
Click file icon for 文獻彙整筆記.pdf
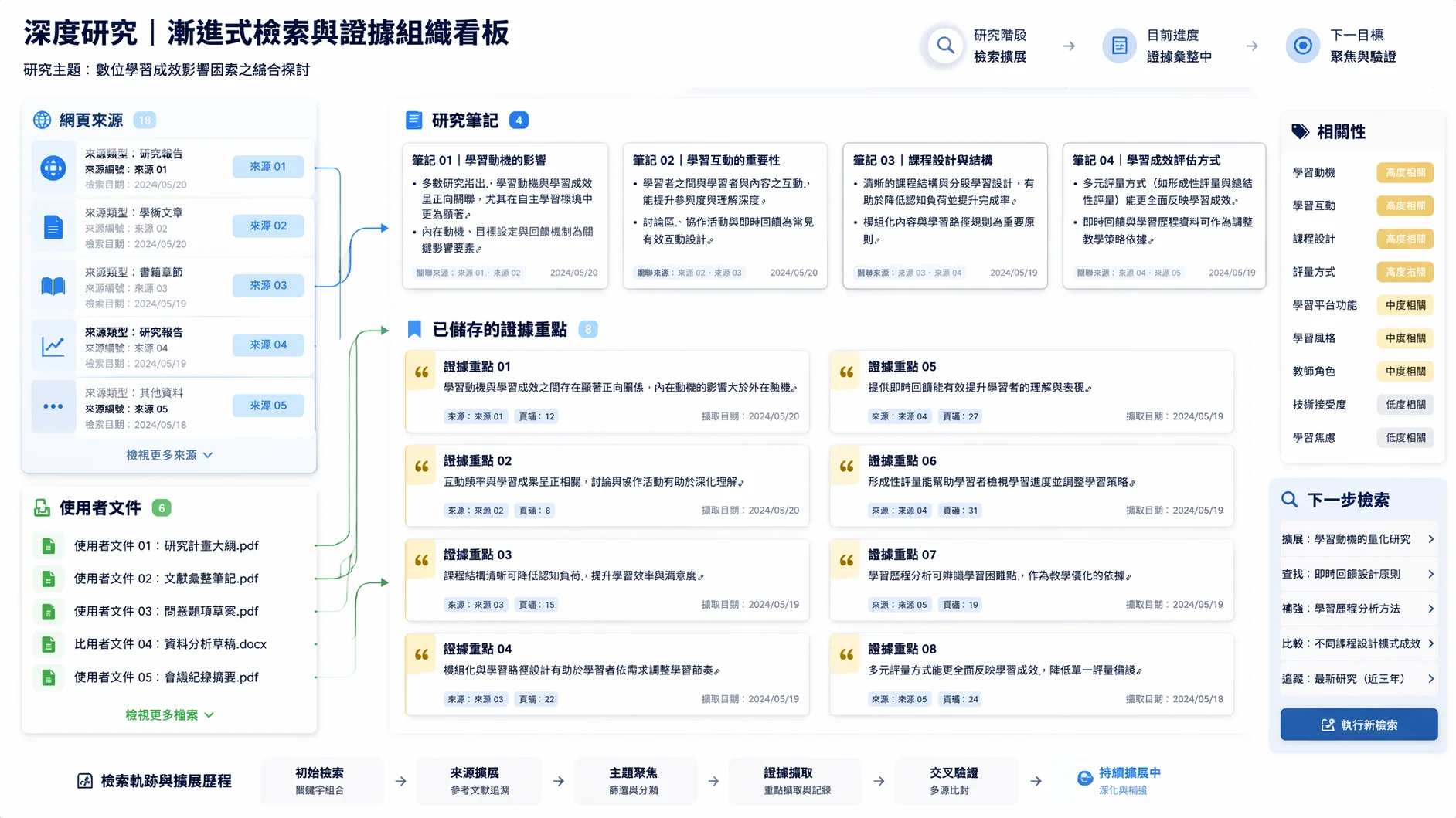(49, 579)
